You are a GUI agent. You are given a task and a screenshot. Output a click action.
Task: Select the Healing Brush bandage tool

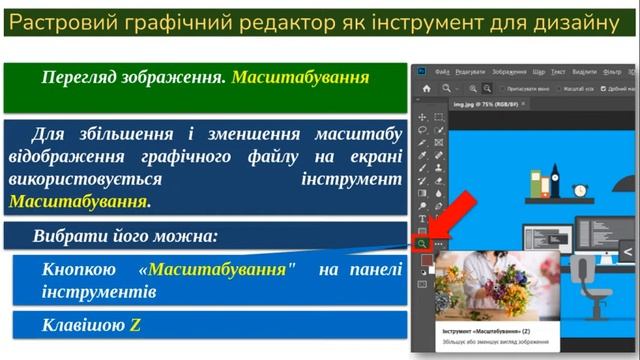439,155
